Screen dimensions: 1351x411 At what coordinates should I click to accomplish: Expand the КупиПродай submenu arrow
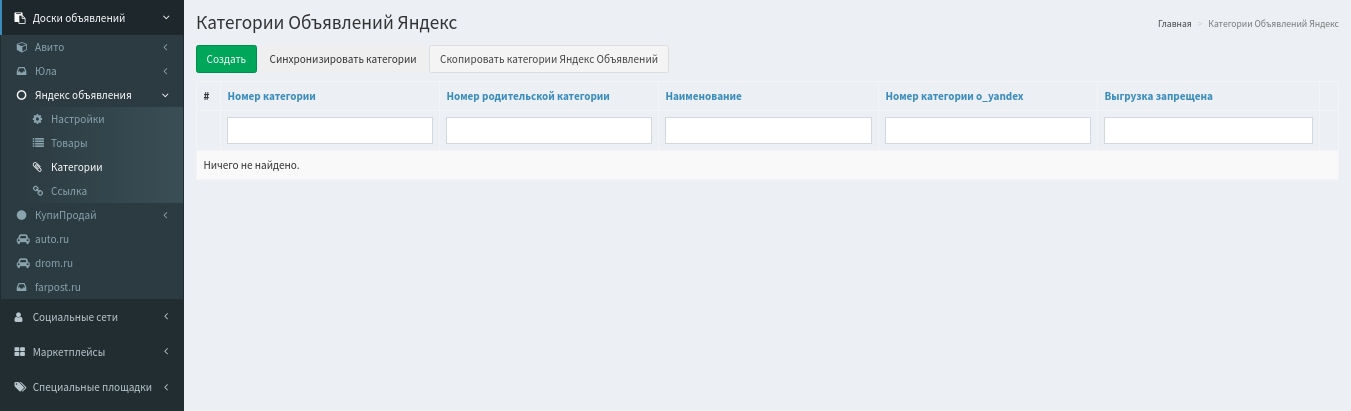pyautogui.click(x=165, y=215)
